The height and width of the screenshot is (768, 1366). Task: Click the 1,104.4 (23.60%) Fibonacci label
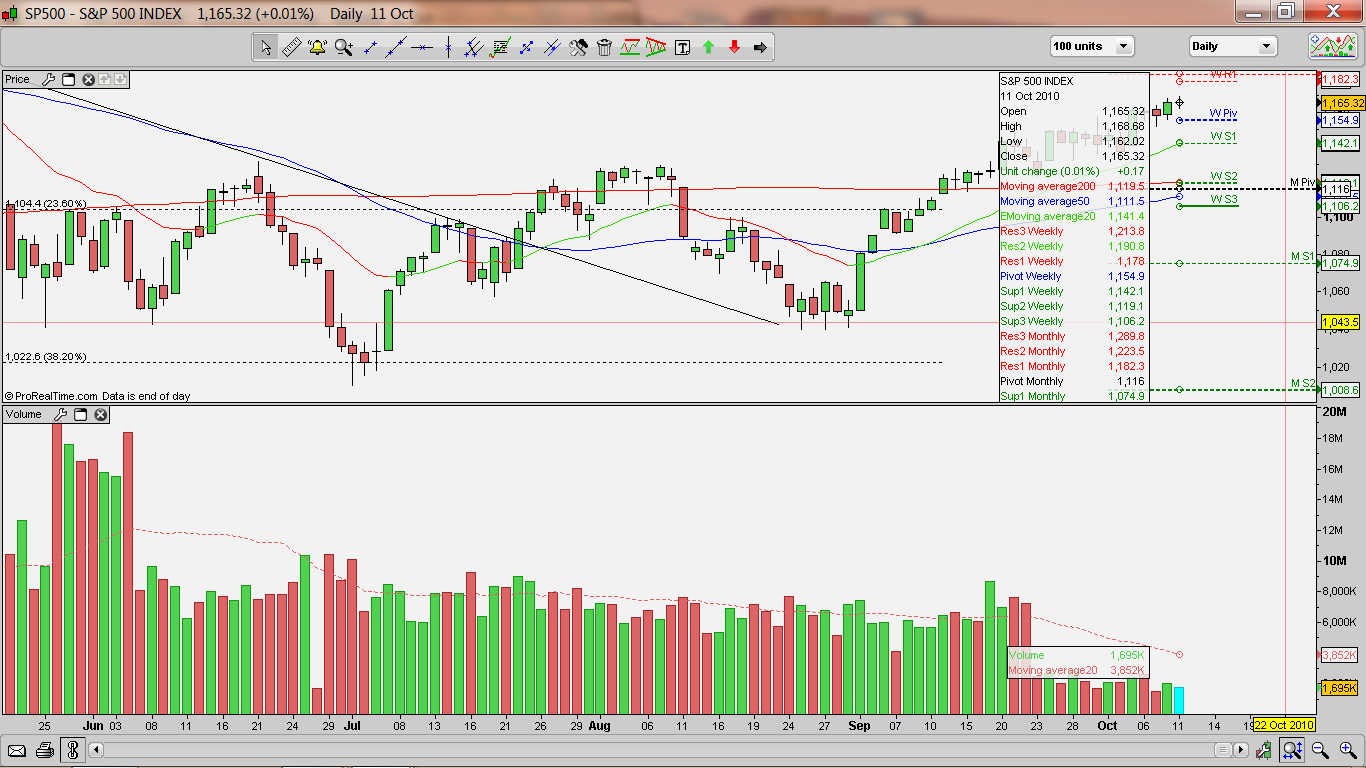[46, 204]
